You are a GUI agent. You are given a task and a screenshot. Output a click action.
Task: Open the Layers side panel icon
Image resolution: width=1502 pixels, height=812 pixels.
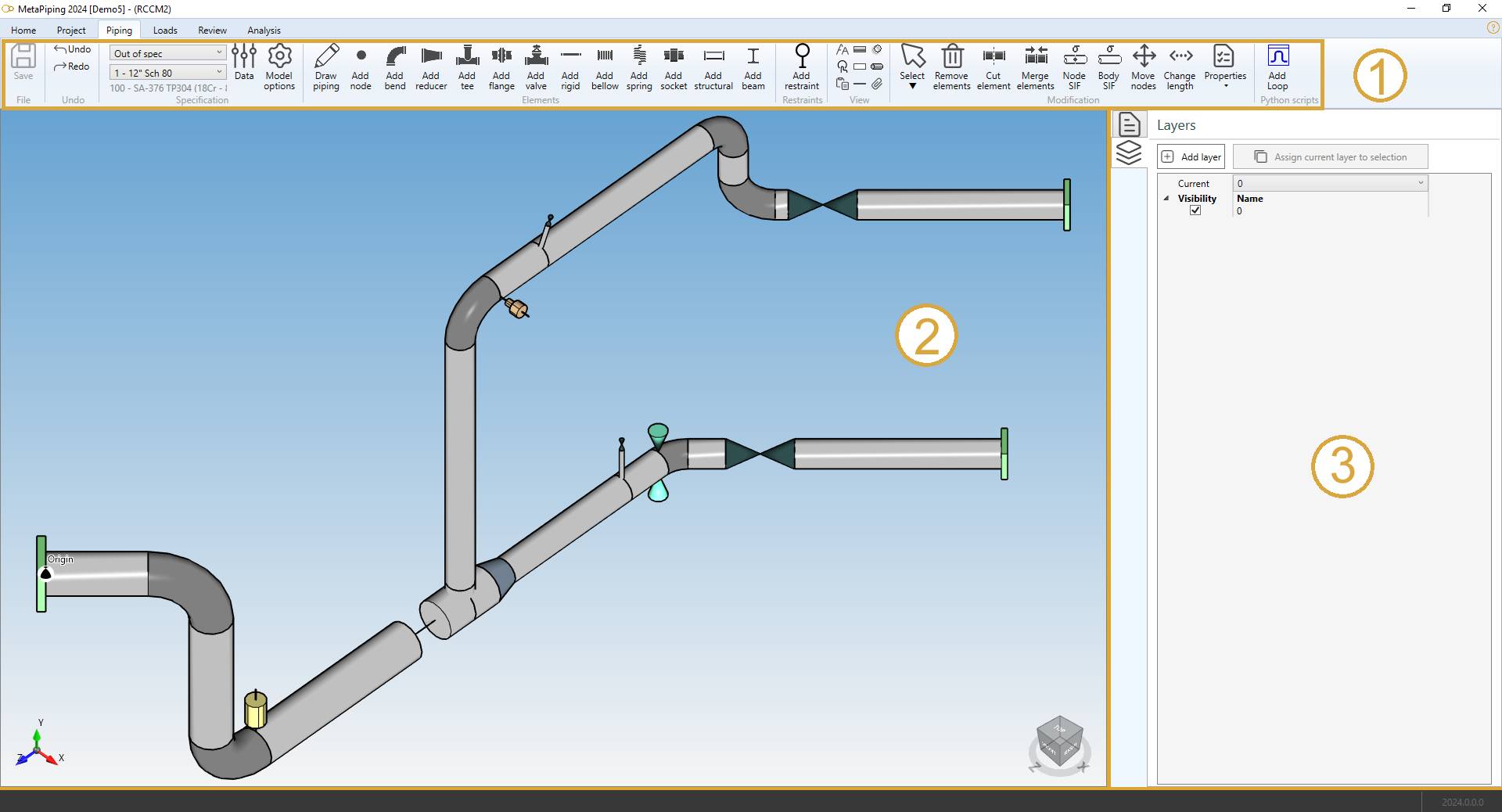click(1129, 153)
